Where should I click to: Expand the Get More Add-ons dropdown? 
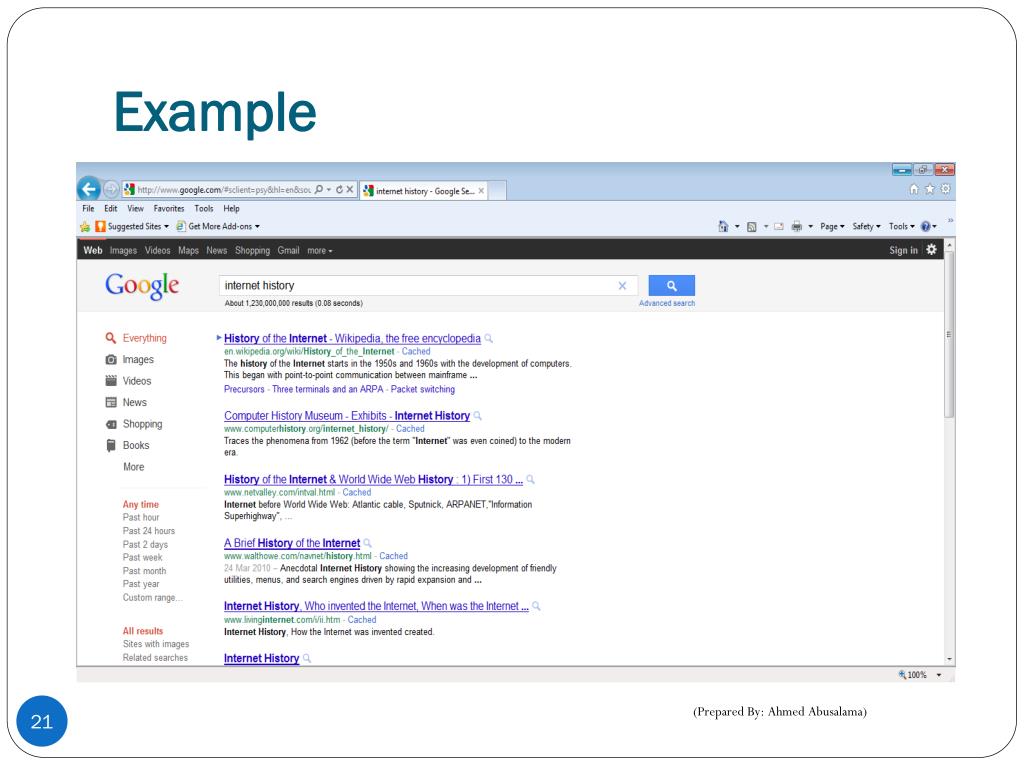[218, 227]
